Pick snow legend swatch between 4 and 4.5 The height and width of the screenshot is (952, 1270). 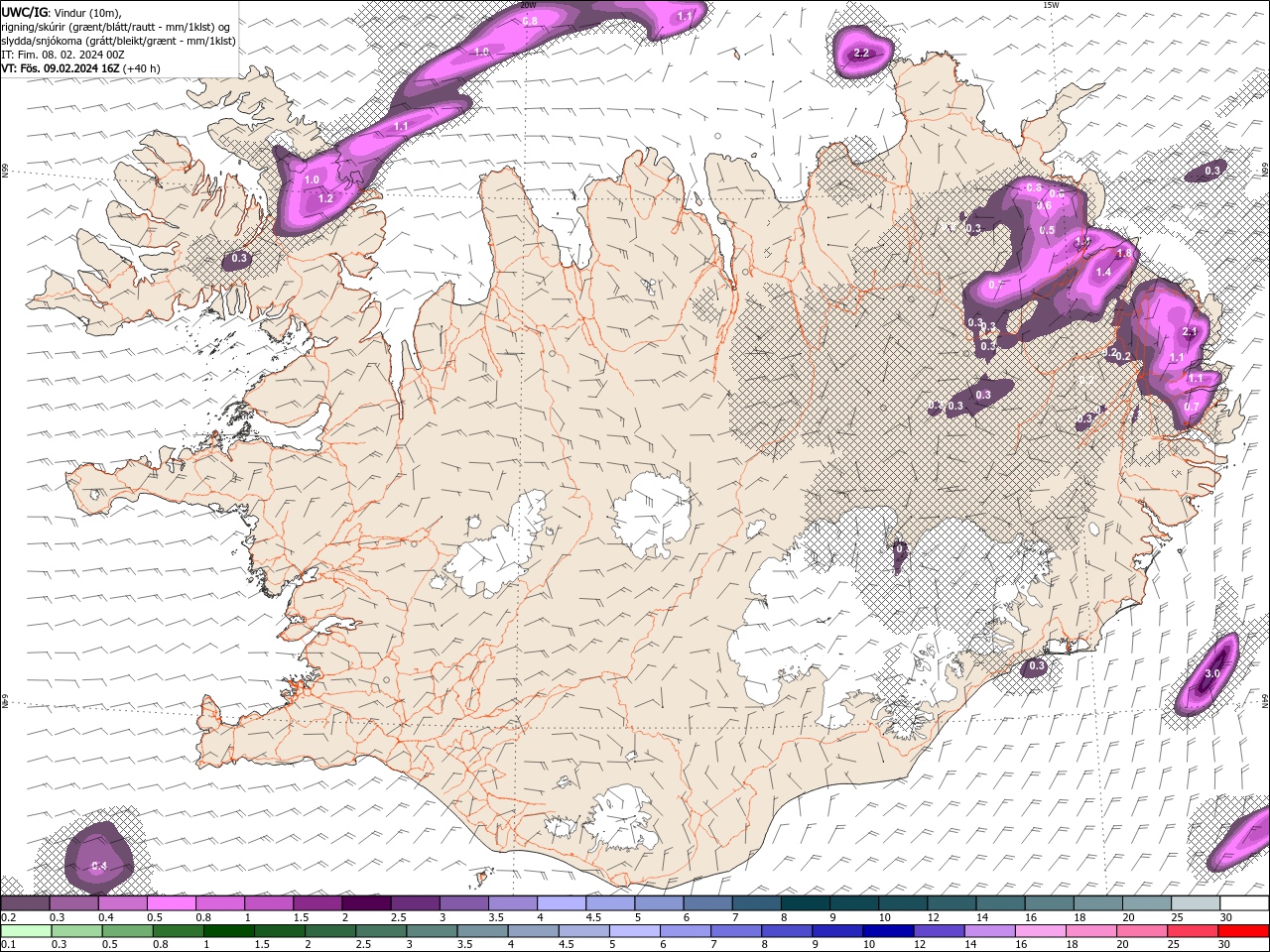point(562,903)
